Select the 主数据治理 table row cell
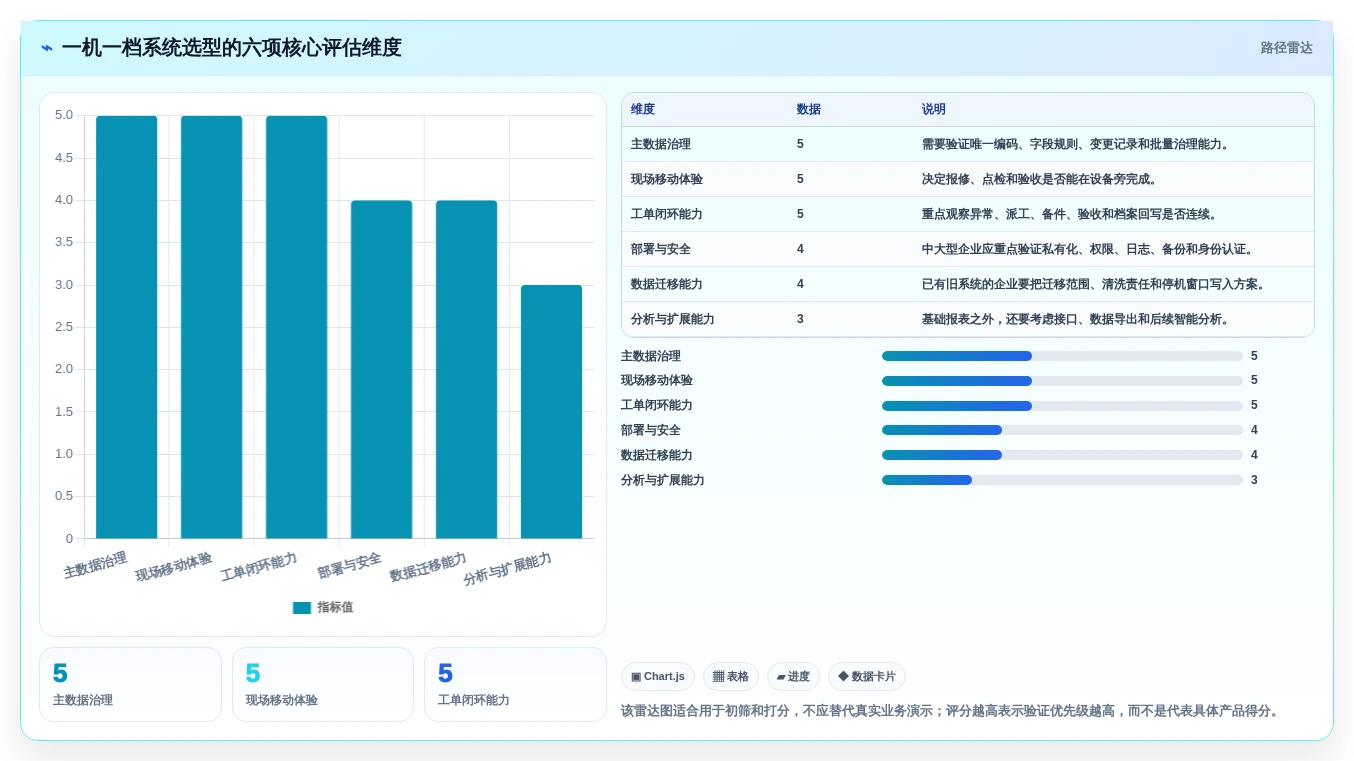 661,144
